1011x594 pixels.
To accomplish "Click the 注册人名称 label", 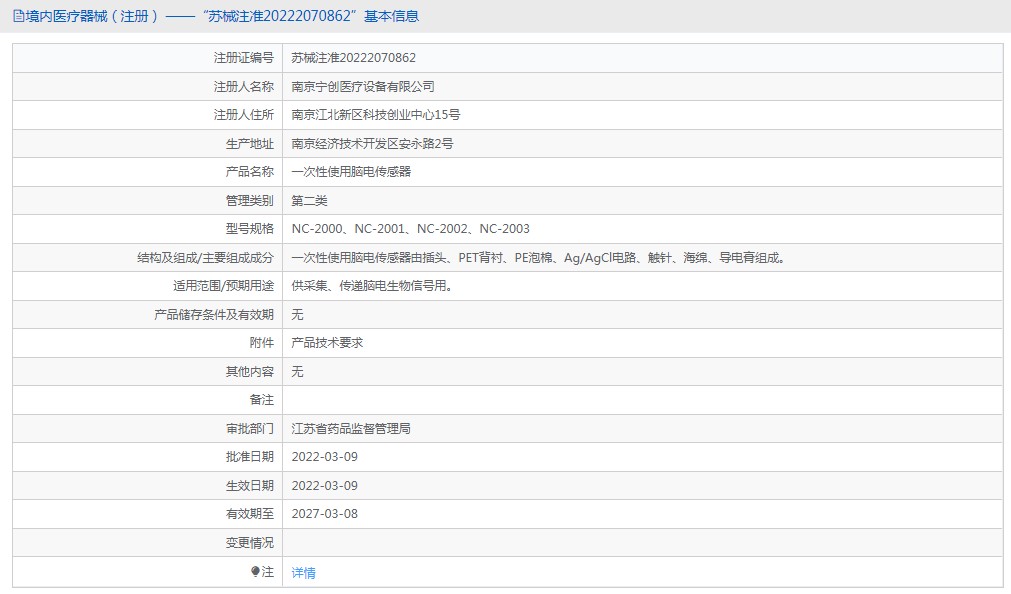I will [x=244, y=86].
